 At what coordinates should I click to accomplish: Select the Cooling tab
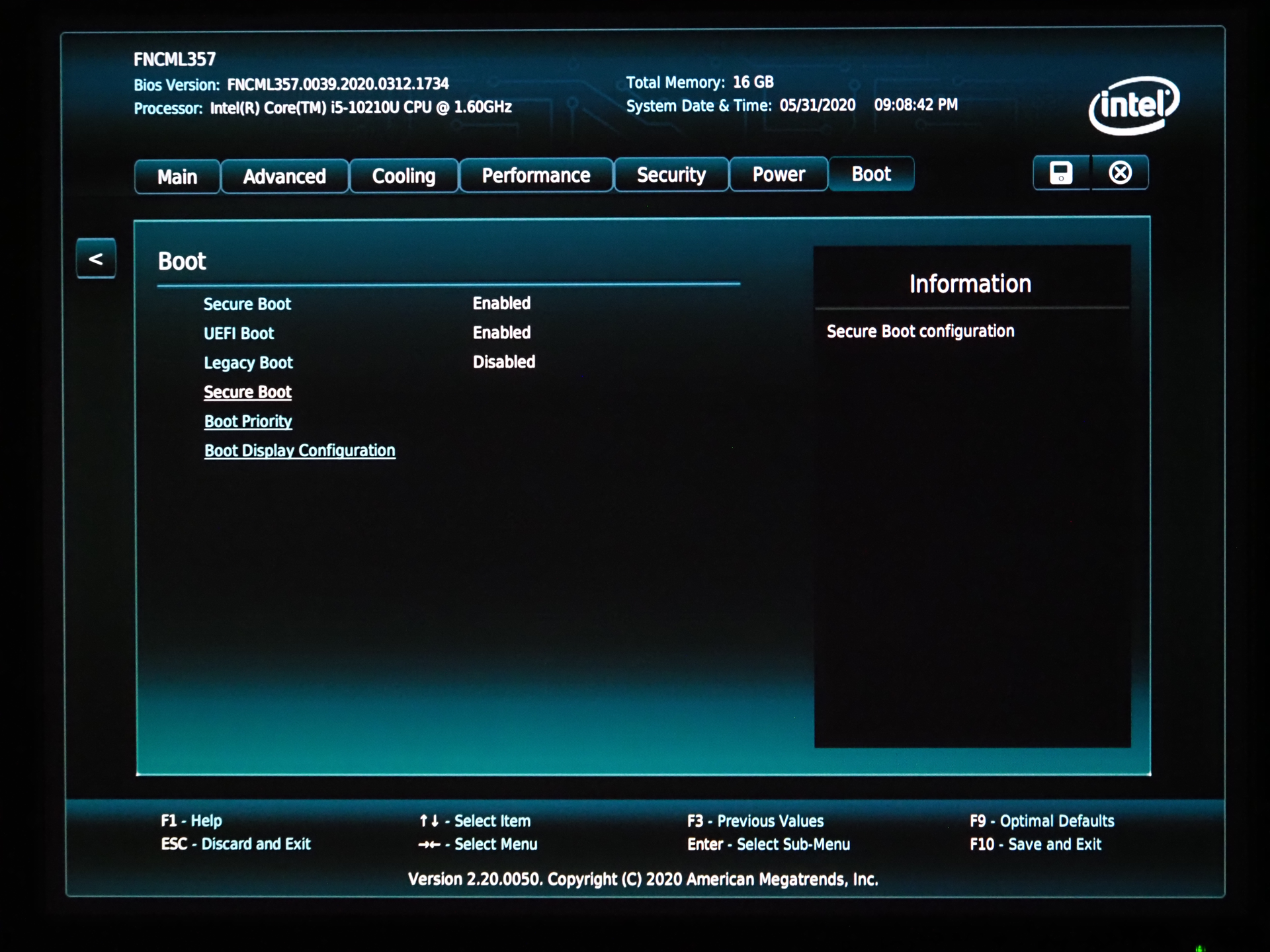point(403,176)
